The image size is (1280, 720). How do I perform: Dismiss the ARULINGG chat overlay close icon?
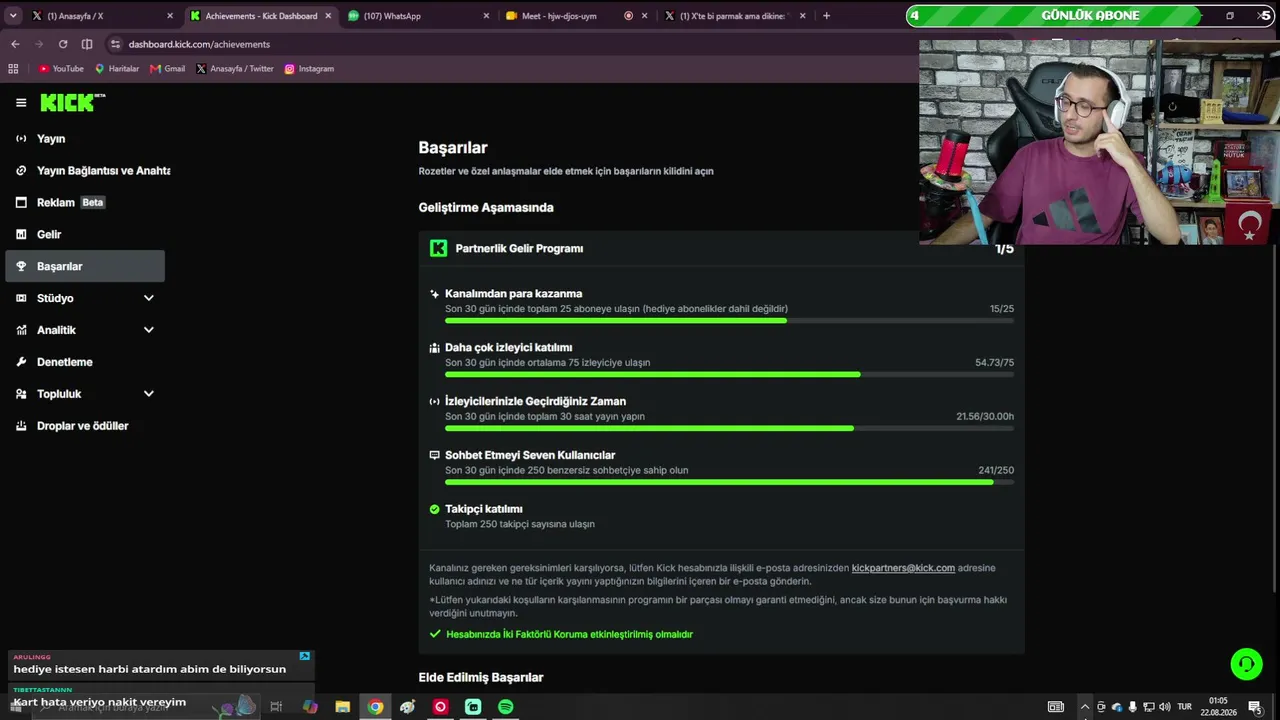(305, 656)
